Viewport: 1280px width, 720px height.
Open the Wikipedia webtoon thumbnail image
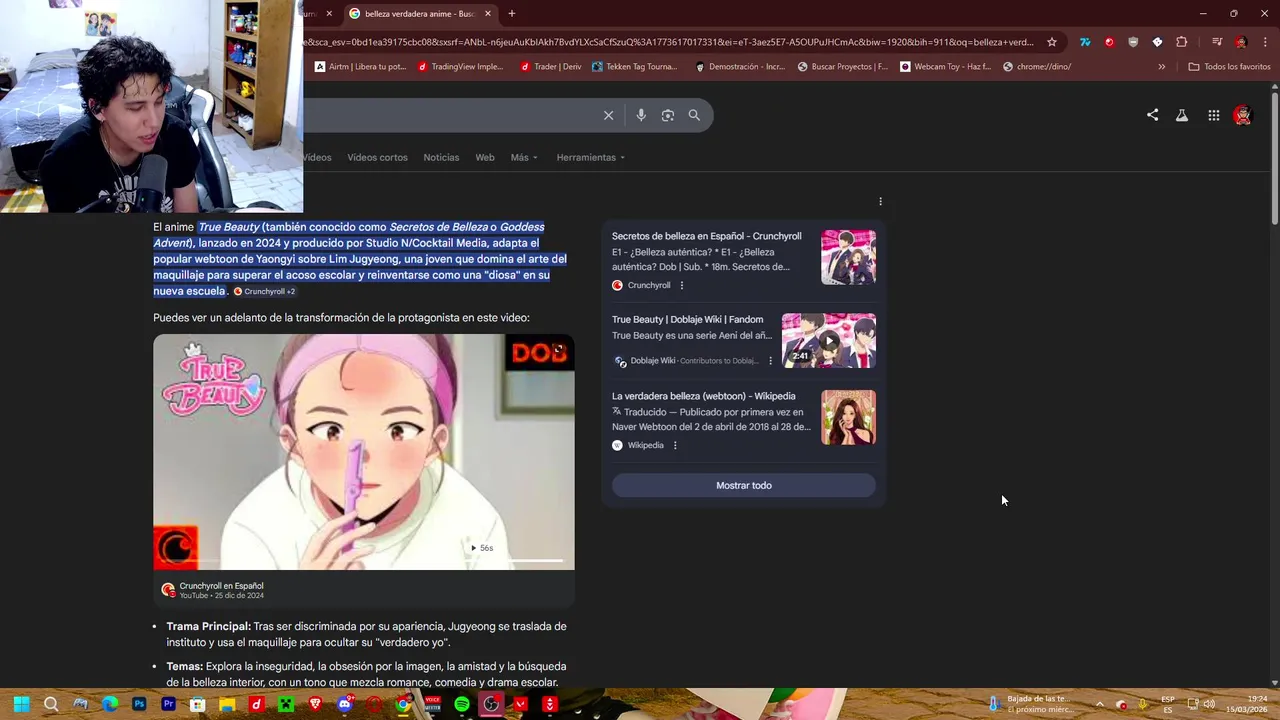(x=848, y=417)
